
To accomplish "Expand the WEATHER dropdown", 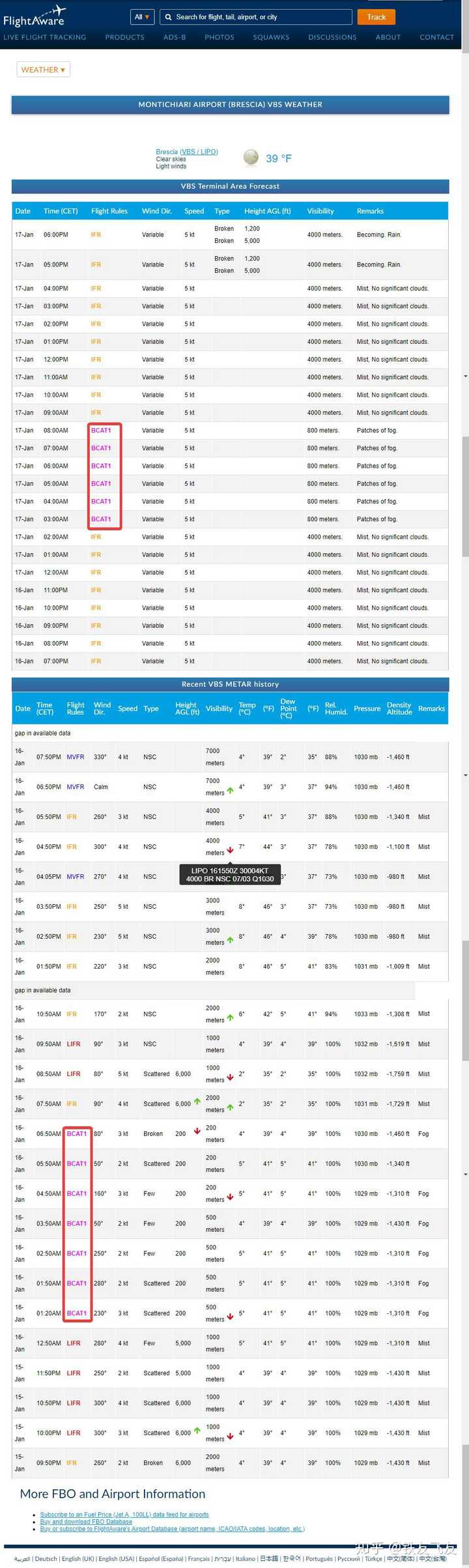I will pos(43,70).
